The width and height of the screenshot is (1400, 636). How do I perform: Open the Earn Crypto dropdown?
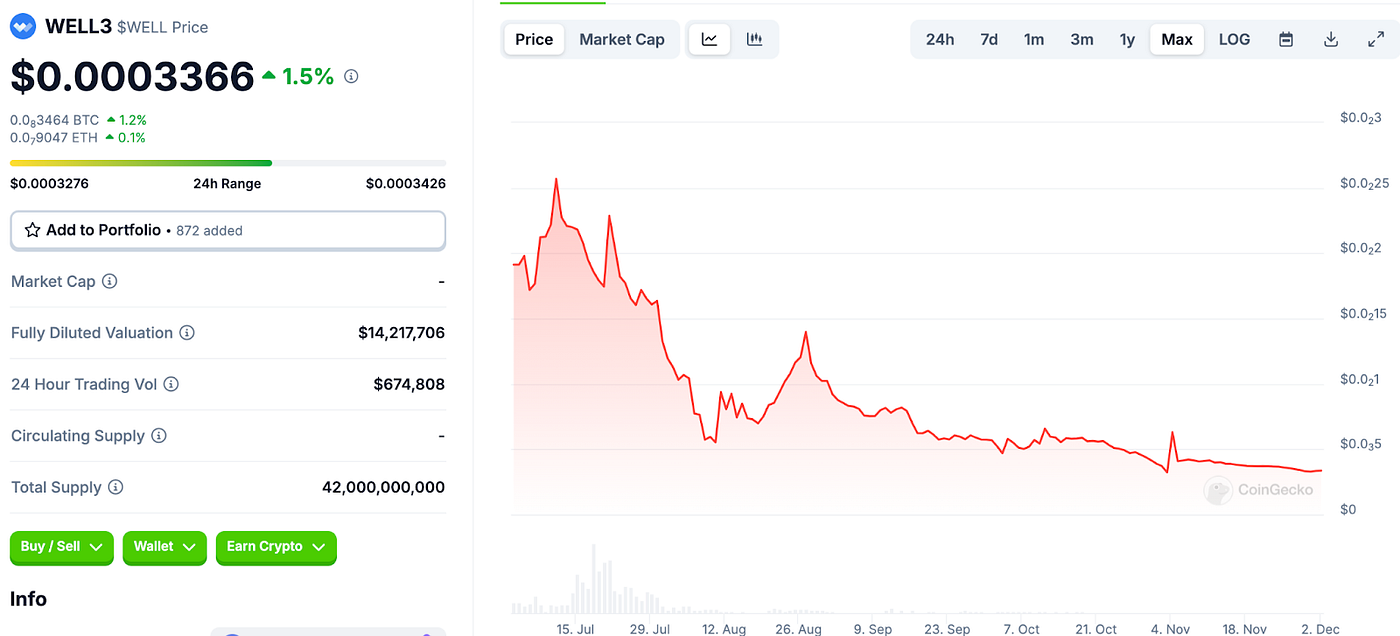point(276,547)
